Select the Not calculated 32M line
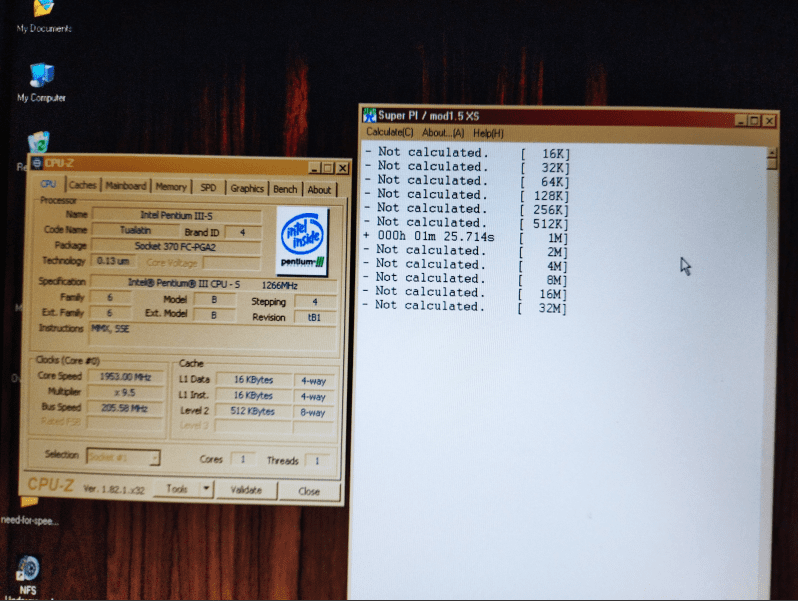This screenshot has height=601, width=798. [x=464, y=307]
